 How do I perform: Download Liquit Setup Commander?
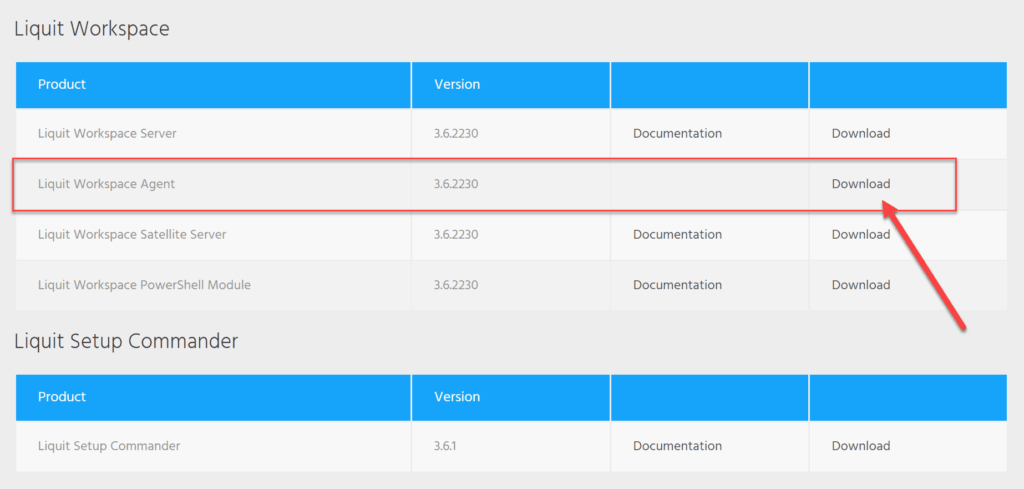point(860,446)
